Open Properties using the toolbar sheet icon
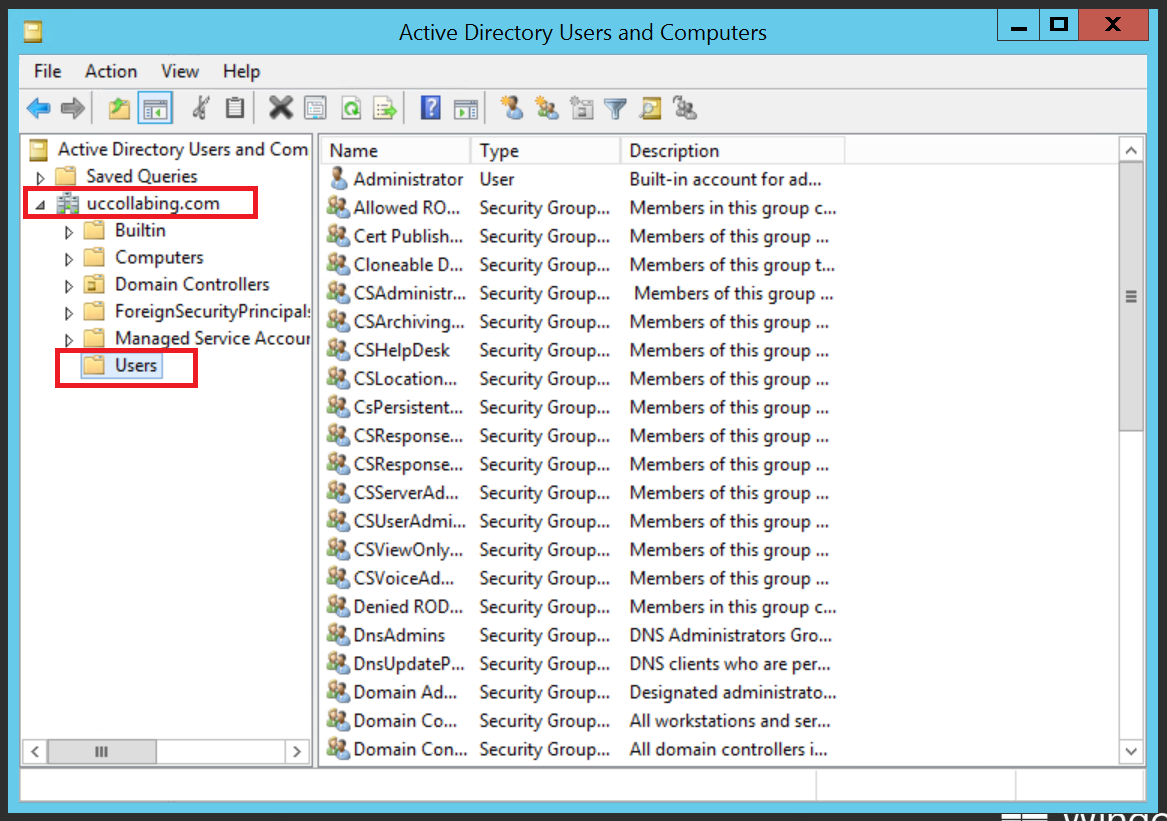This screenshot has height=821, width=1167. (316, 109)
